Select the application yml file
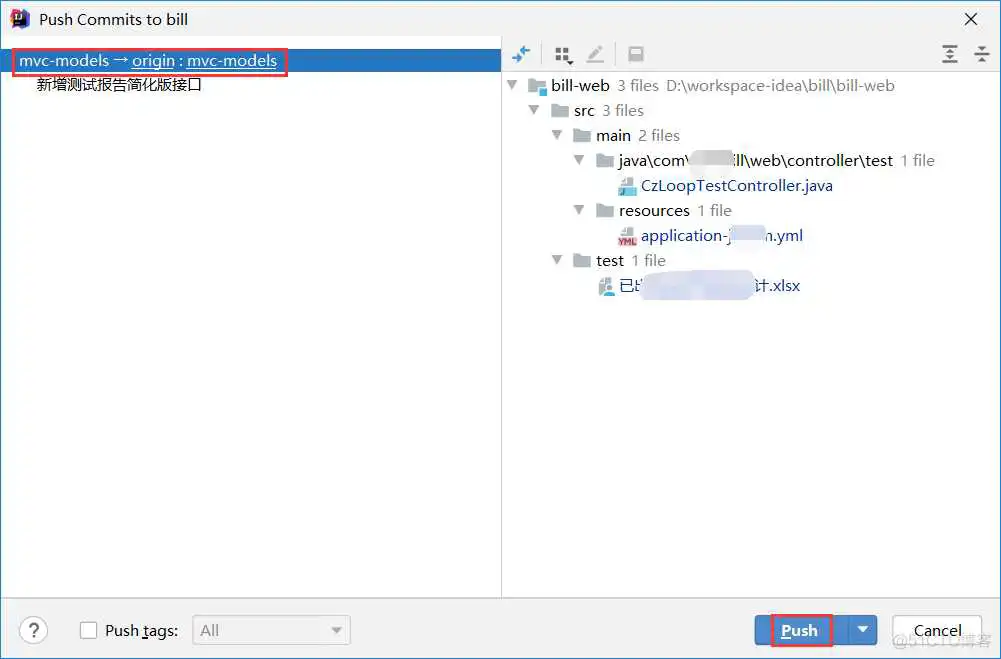 click(721, 236)
